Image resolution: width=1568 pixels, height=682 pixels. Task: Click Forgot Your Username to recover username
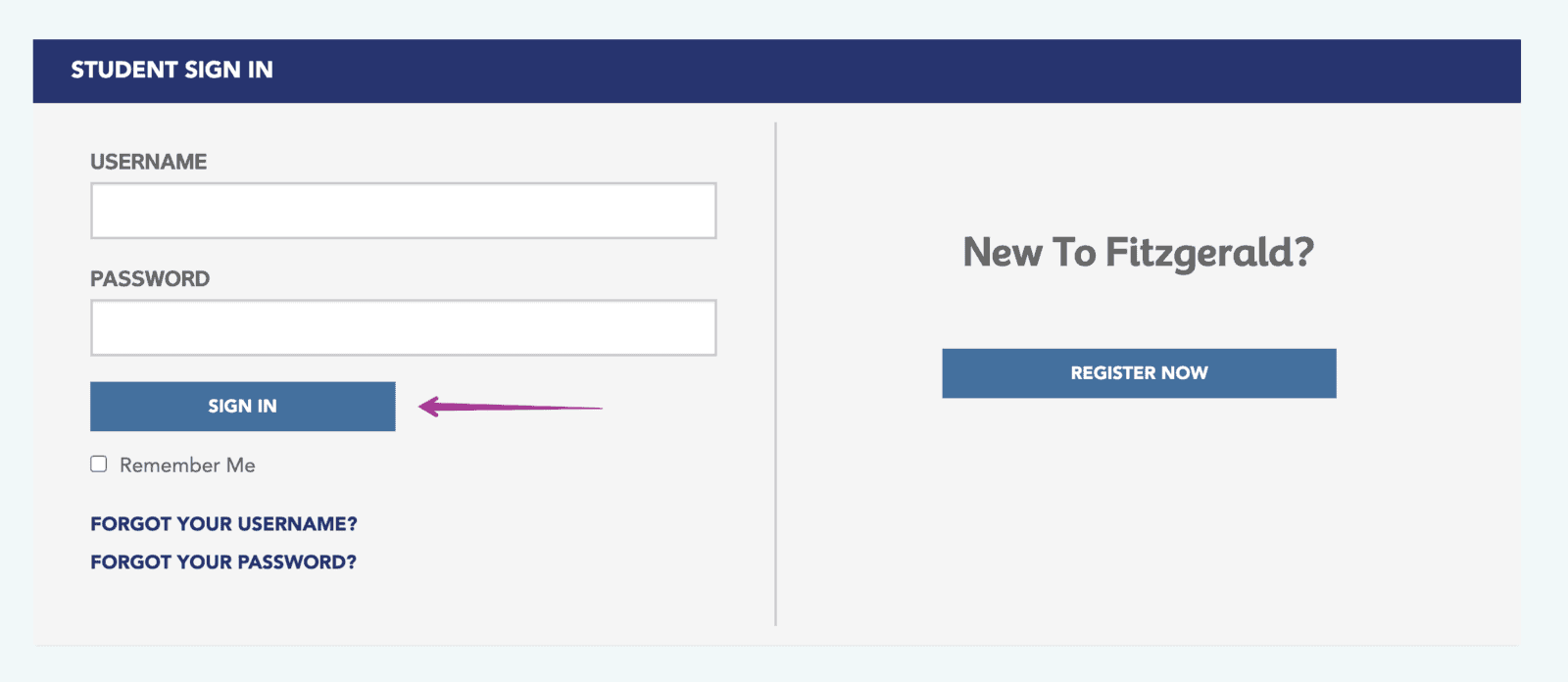pos(223,523)
